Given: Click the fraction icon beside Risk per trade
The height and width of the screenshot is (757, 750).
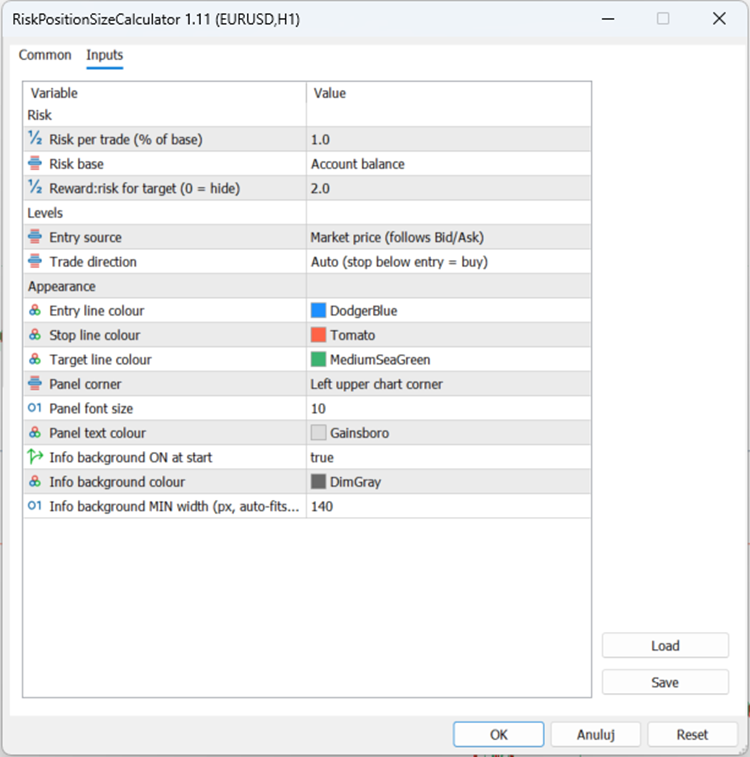Looking at the screenshot, I should pyautogui.click(x=35, y=139).
